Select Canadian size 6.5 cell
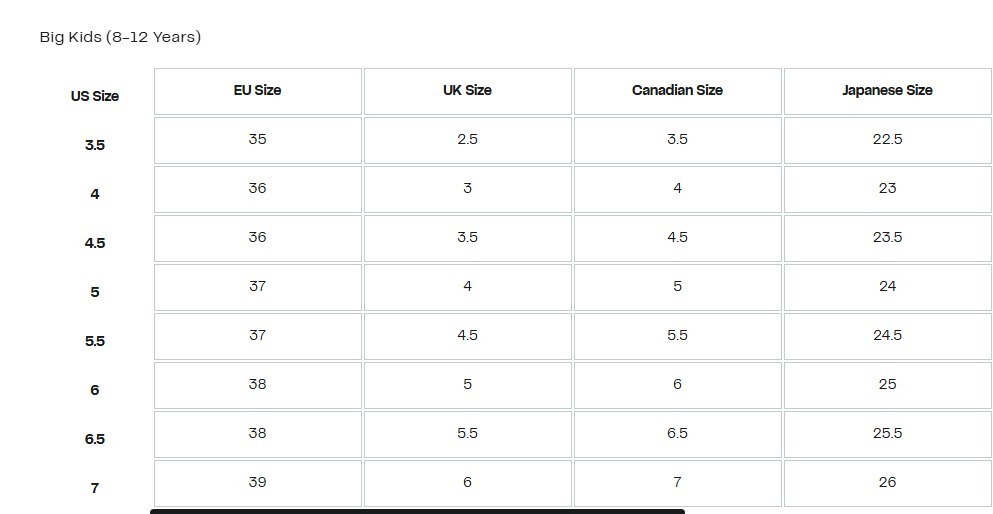This screenshot has height=514, width=993. point(677,433)
